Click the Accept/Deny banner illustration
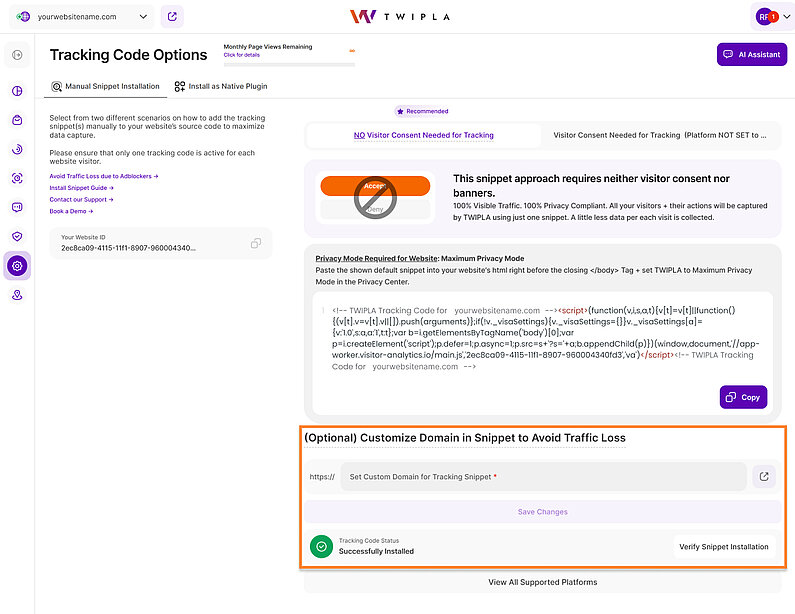 [x=375, y=198]
